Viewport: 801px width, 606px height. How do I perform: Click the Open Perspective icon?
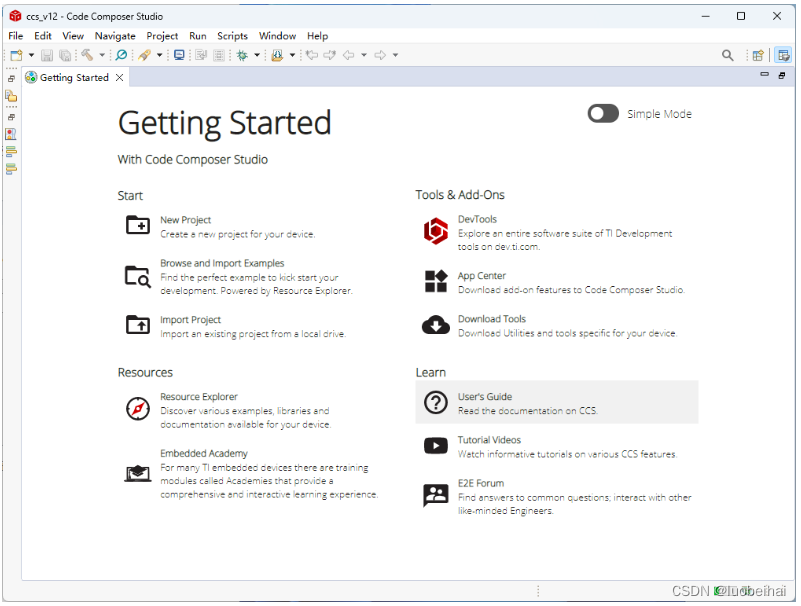point(758,55)
